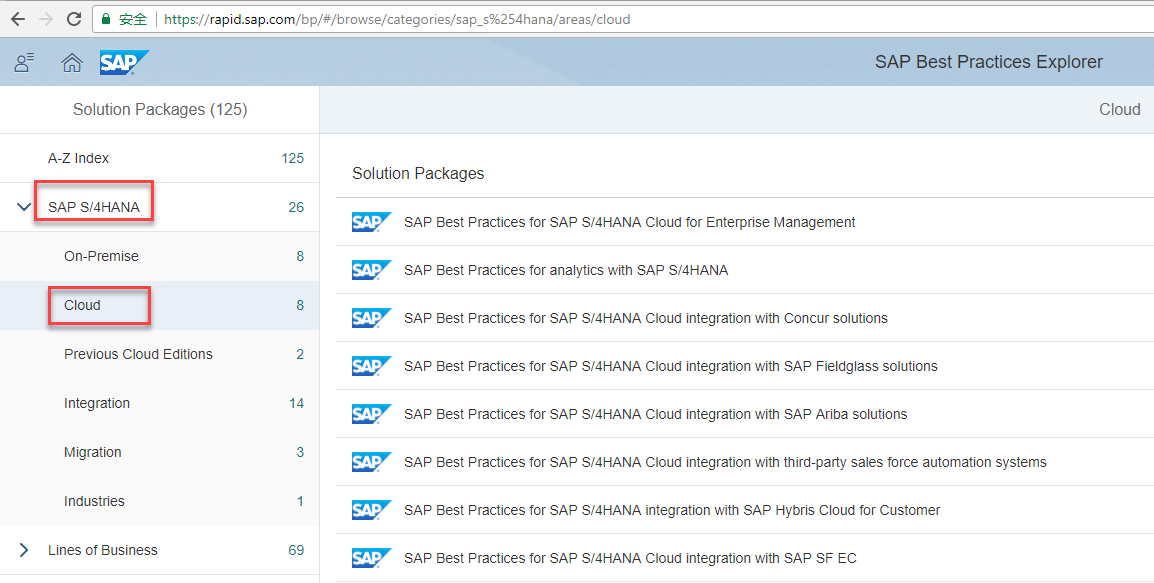
Task: Click the SAP Best Practices Explorer title
Action: click(x=988, y=62)
